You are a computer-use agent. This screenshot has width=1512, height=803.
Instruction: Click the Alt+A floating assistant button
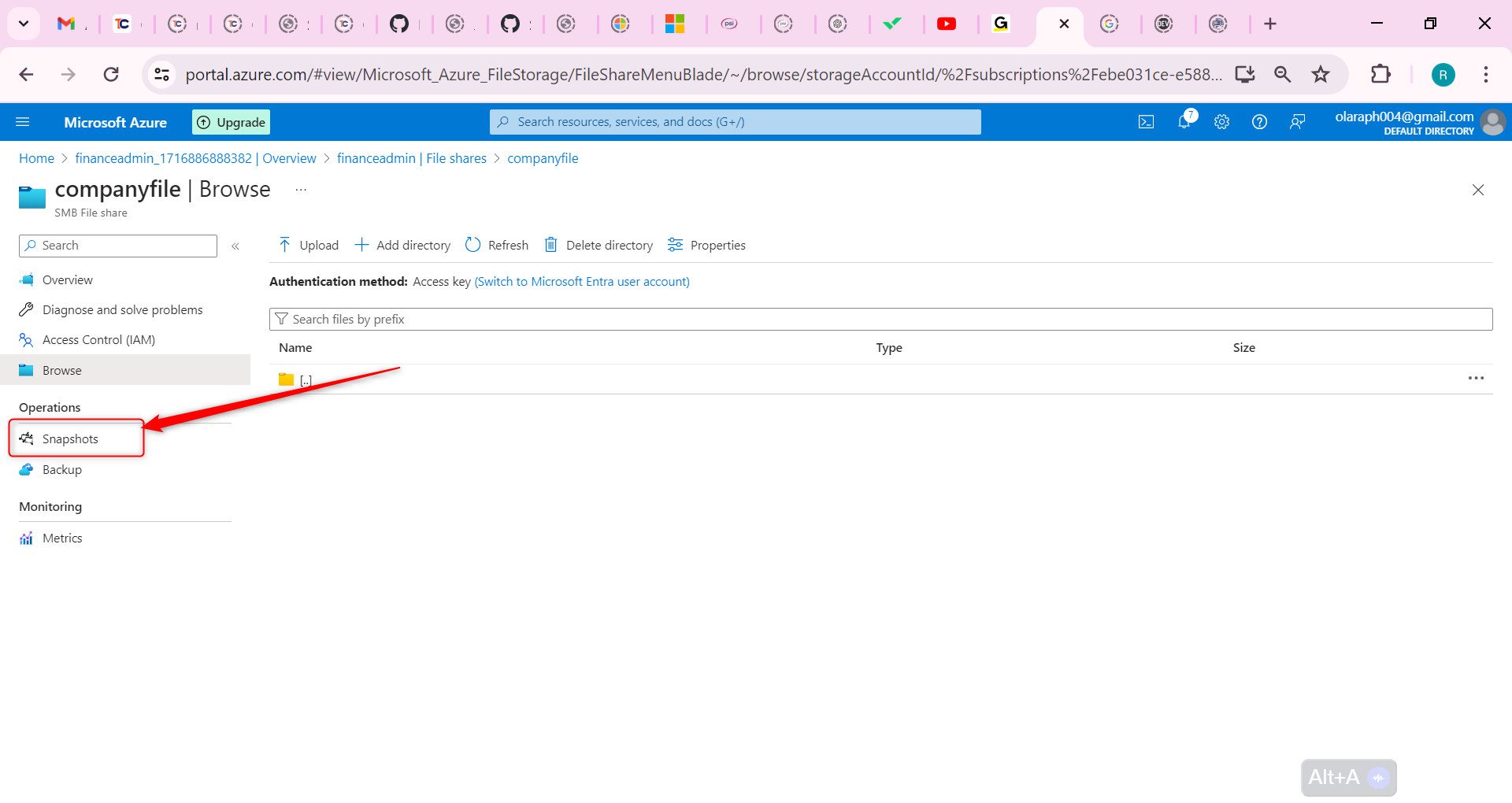pyautogui.click(x=1349, y=778)
